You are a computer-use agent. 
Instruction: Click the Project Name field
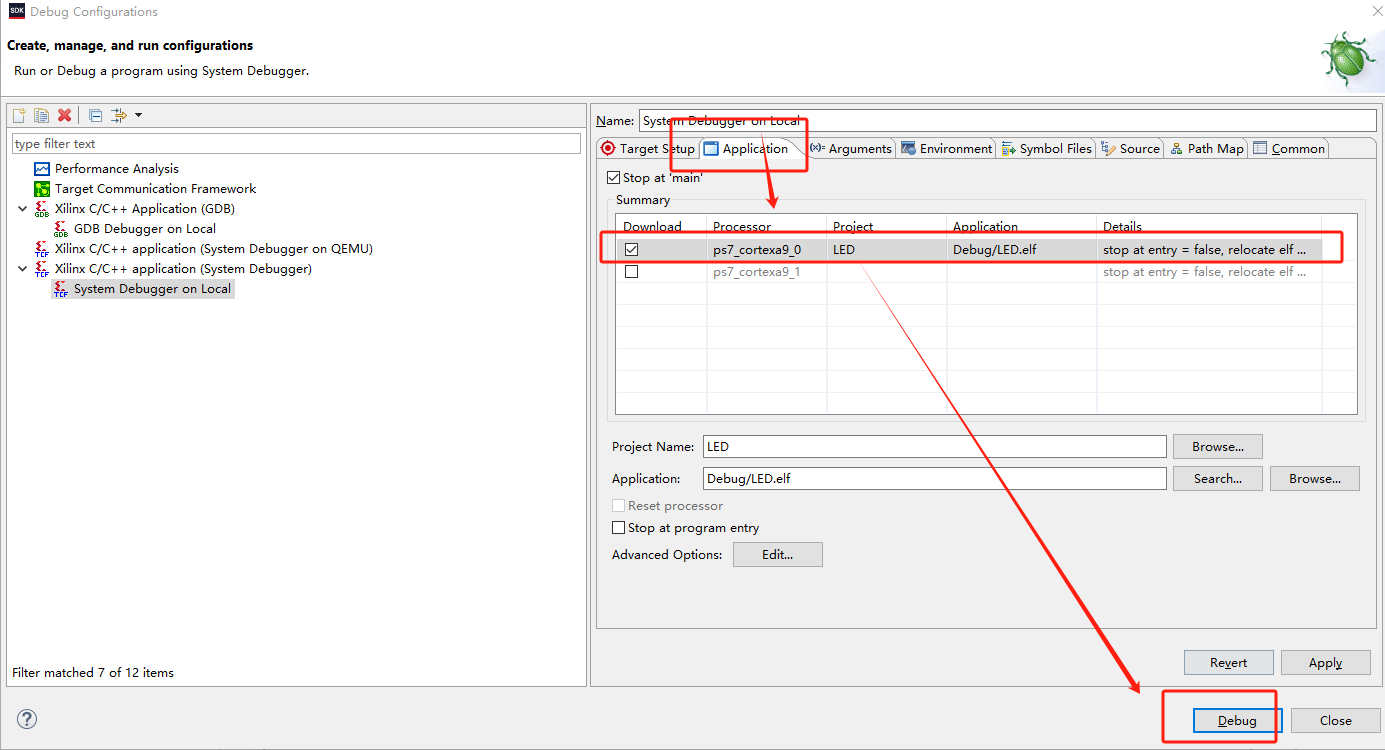[934, 447]
